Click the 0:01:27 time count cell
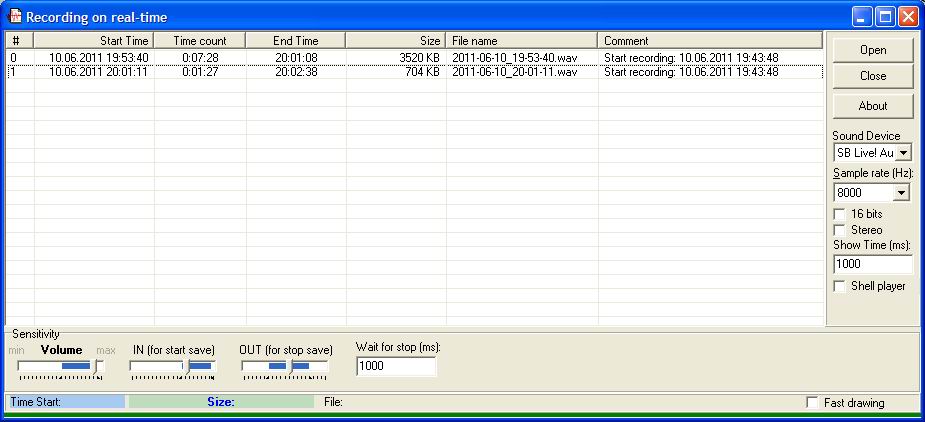 (200, 72)
